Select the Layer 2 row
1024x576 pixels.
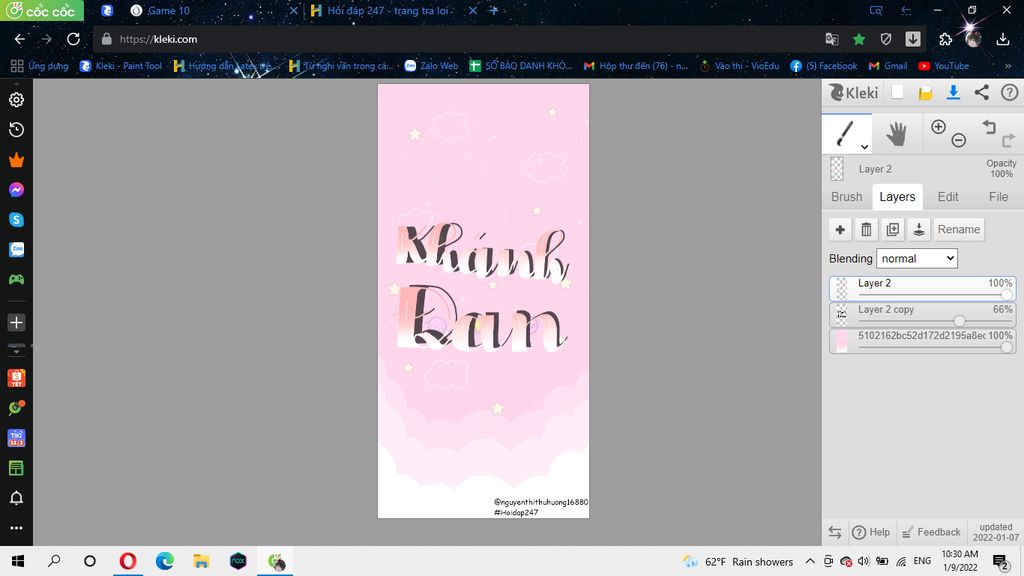coord(922,288)
